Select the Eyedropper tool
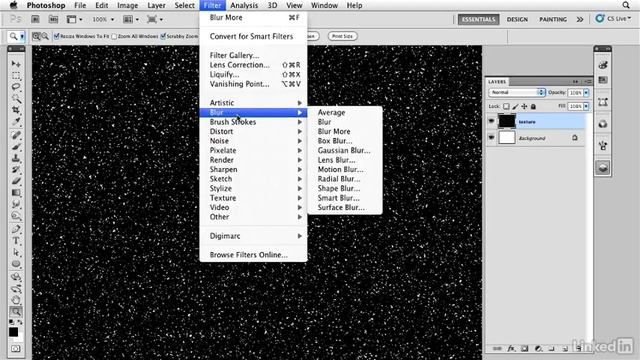 pyautogui.click(x=16, y=121)
